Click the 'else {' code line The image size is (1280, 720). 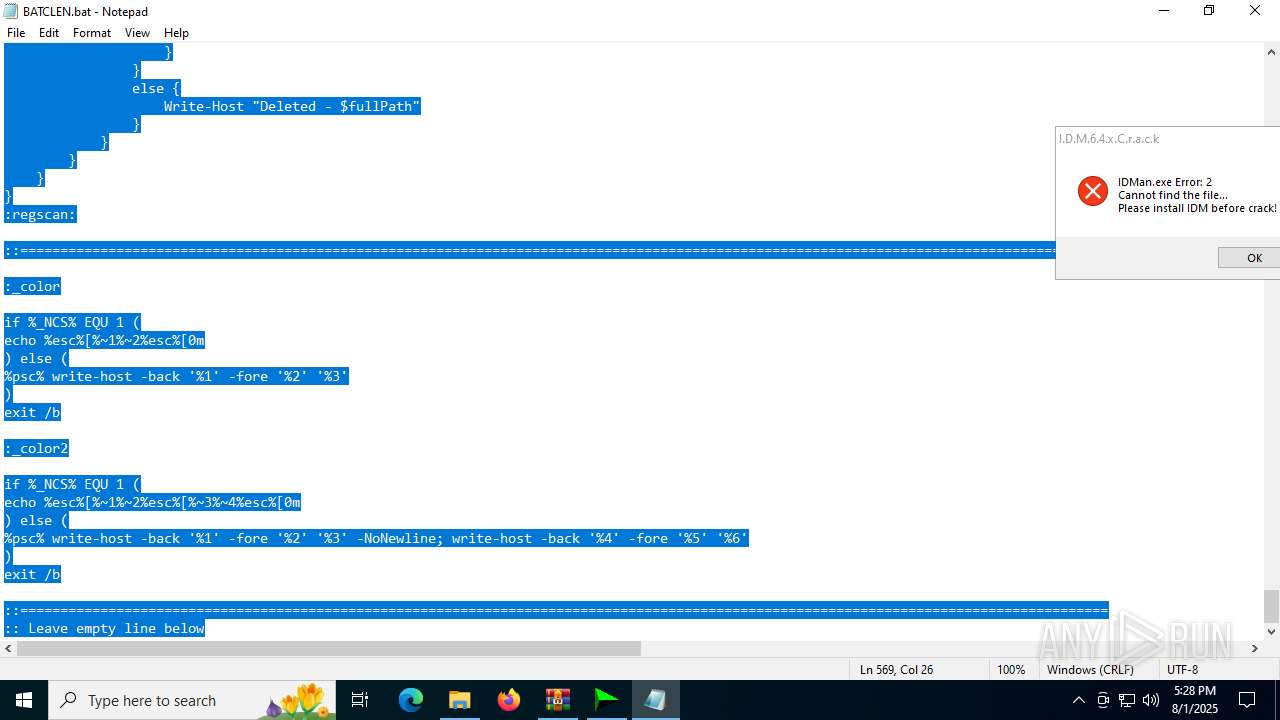coord(156,88)
